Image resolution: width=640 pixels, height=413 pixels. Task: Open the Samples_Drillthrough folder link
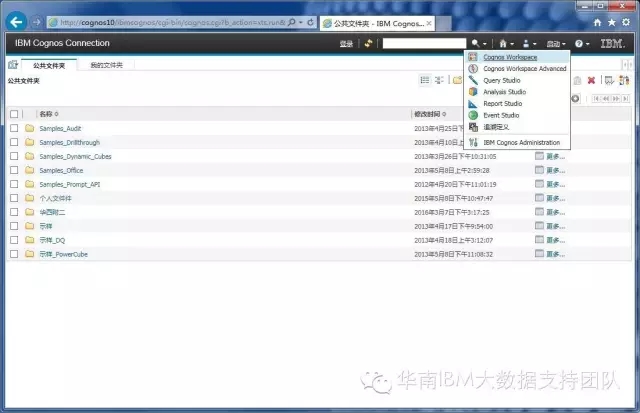(69, 142)
